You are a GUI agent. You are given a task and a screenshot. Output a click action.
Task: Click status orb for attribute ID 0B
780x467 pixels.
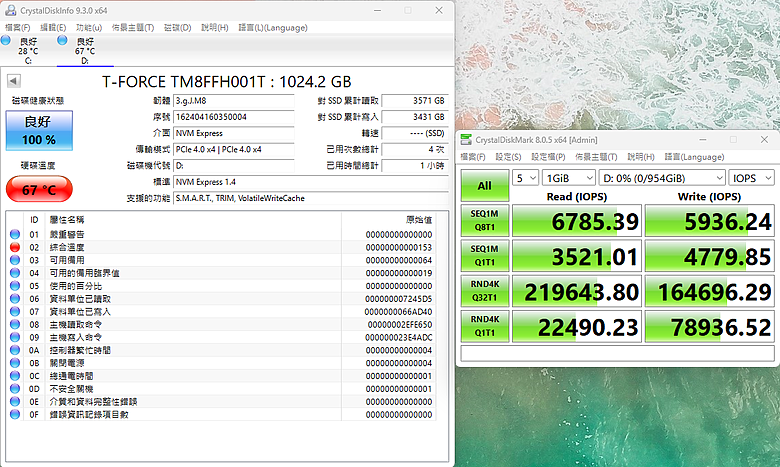point(15,363)
